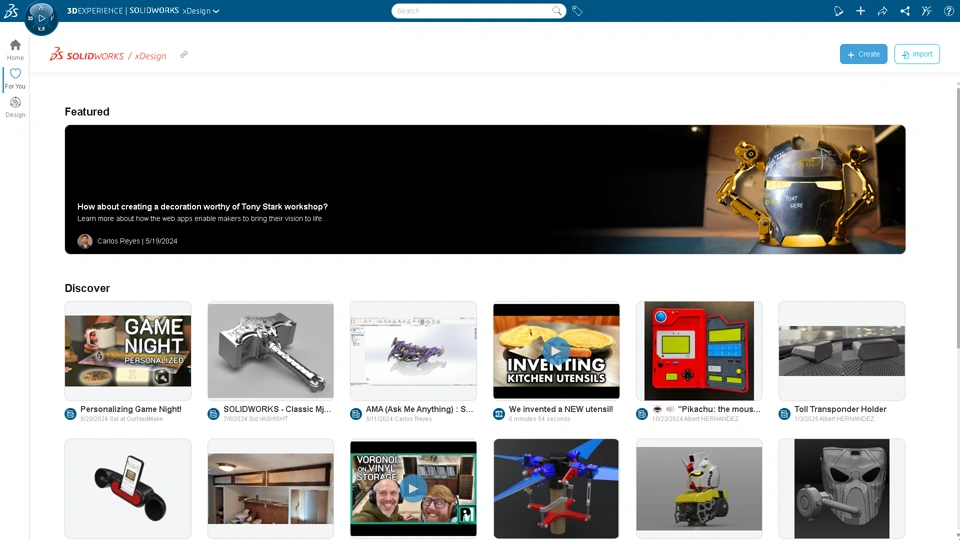Screen dimensions: 960x540
Task: Open the Mjolnir hammer thumbnail
Action: (271, 351)
